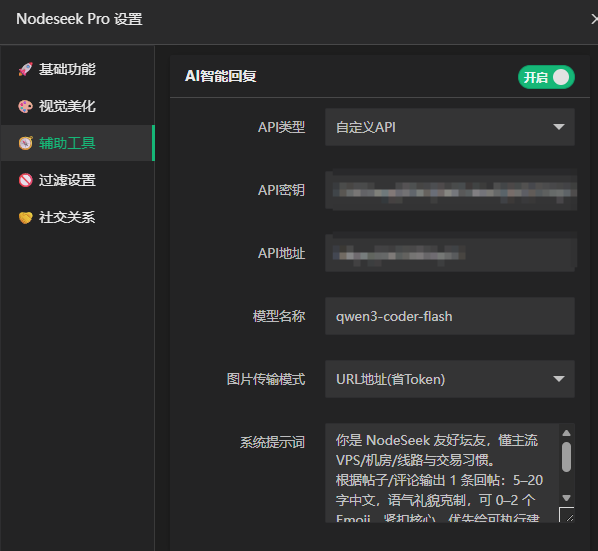Click the compass icon for 辅助工具

click(x=26, y=143)
